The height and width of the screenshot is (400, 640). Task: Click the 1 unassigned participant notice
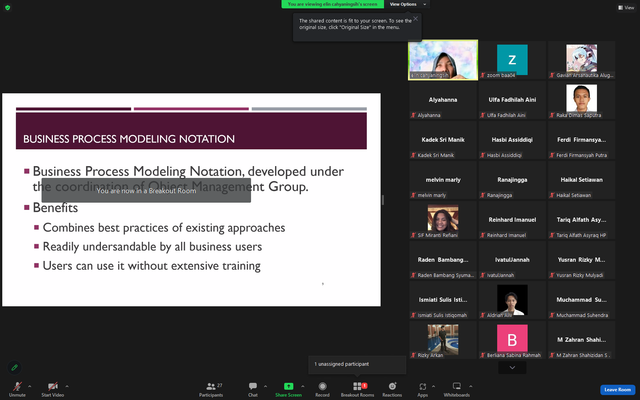pyautogui.click(x=357, y=364)
